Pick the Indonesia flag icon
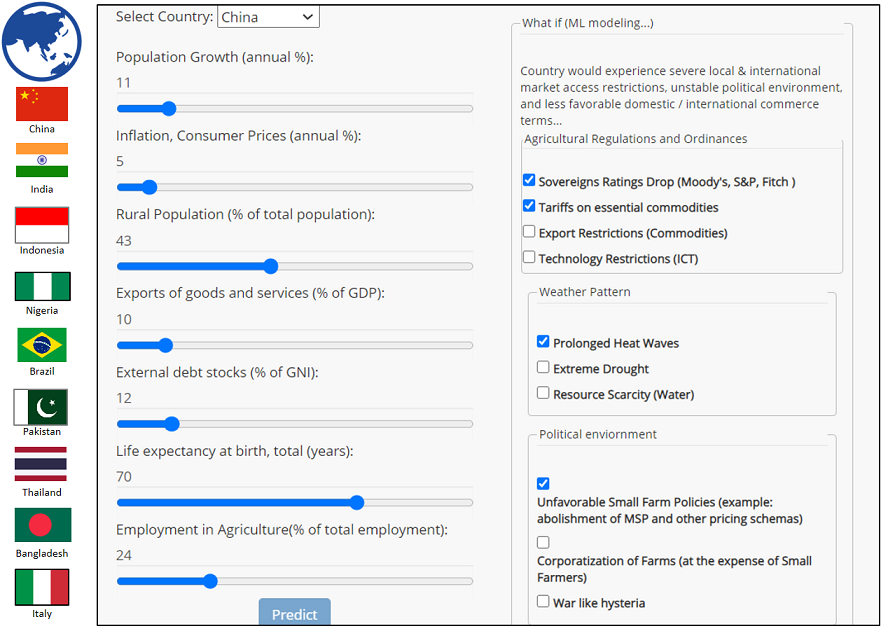 click(x=42, y=225)
